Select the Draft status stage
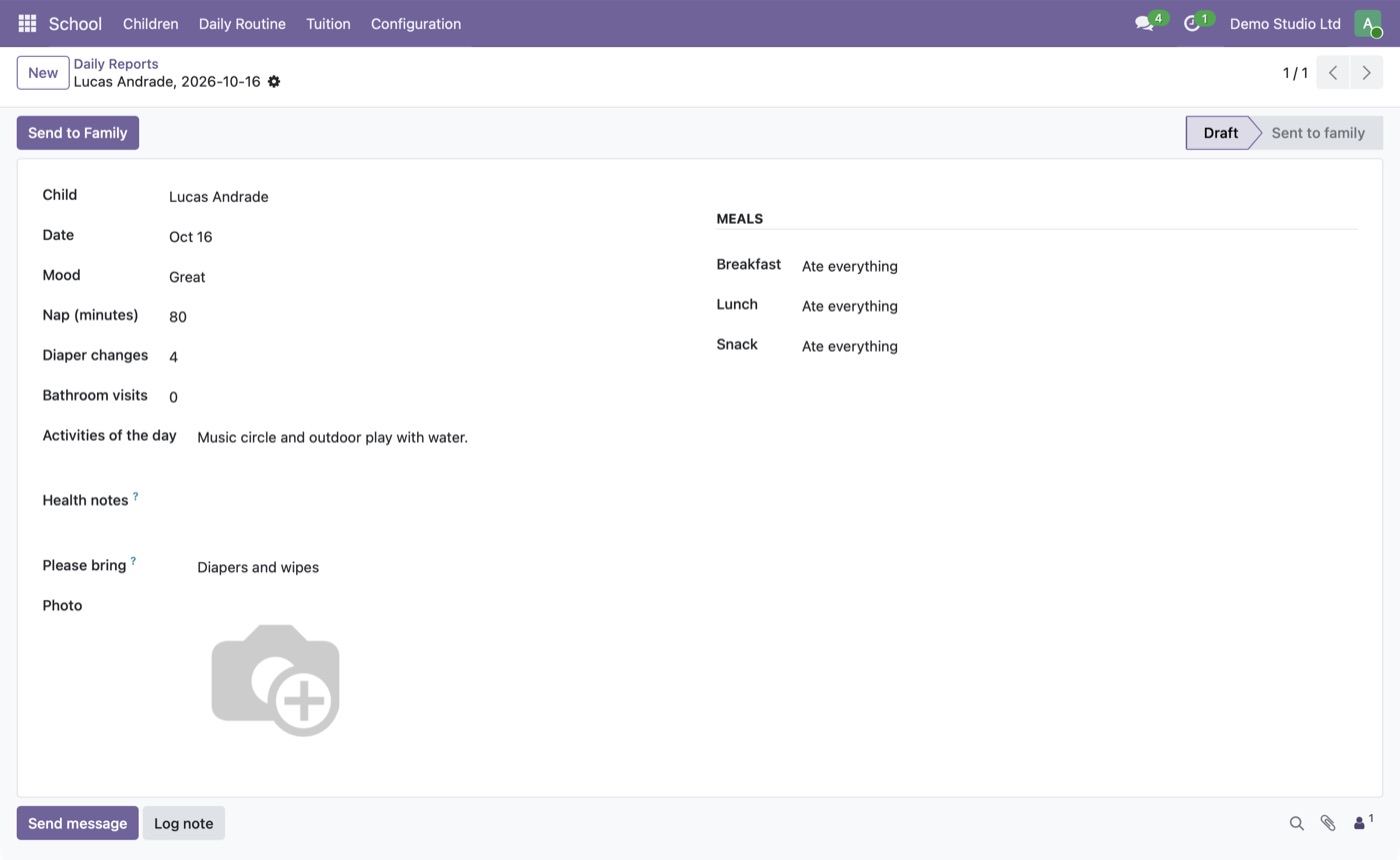The width and height of the screenshot is (1400, 860). [1220, 133]
